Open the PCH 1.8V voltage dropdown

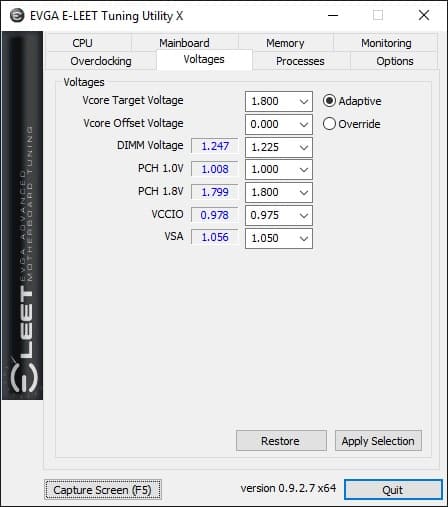[279, 192]
